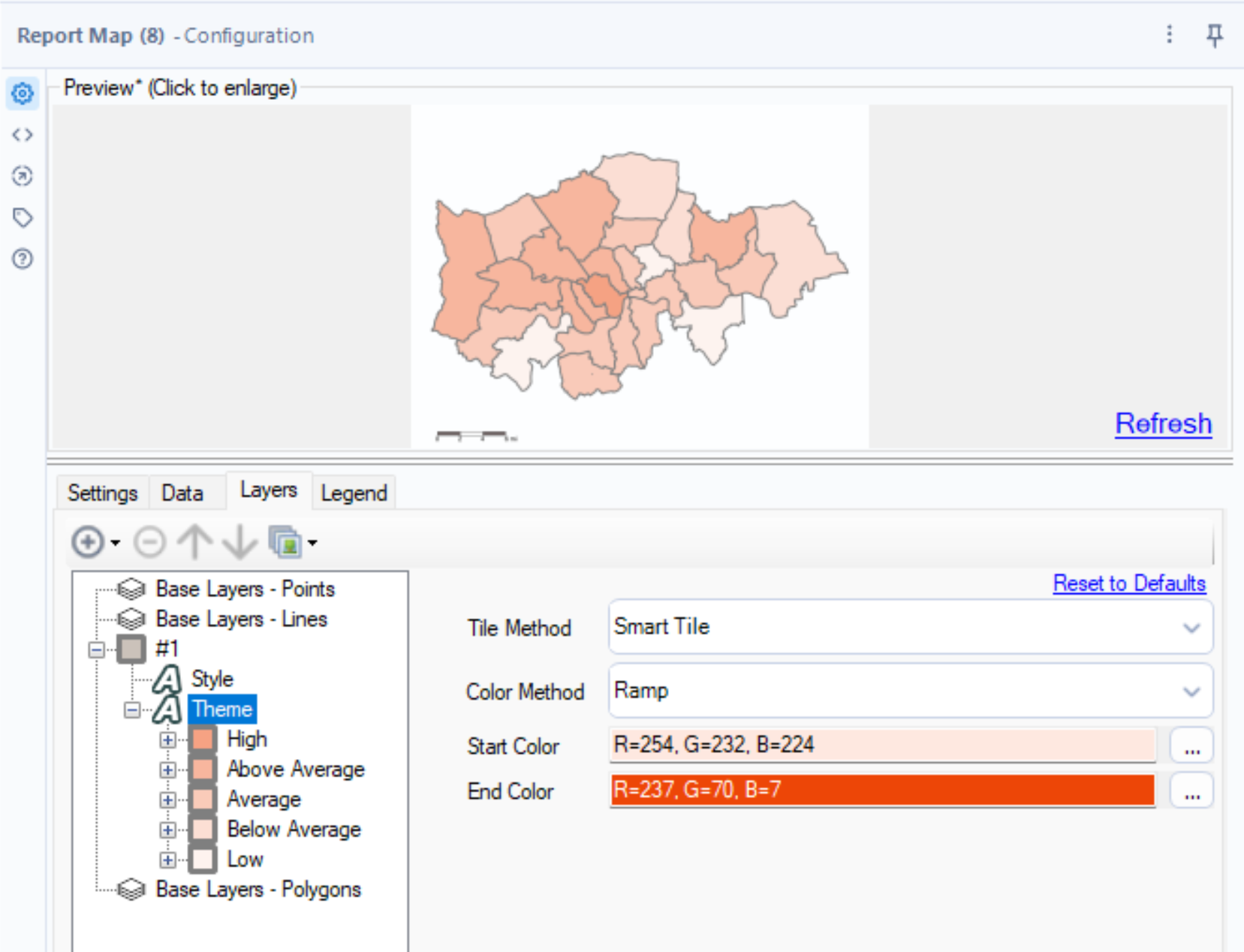The image size is (1244, 952).
Task: Switch to the Data tab
Action: [181, 493]
